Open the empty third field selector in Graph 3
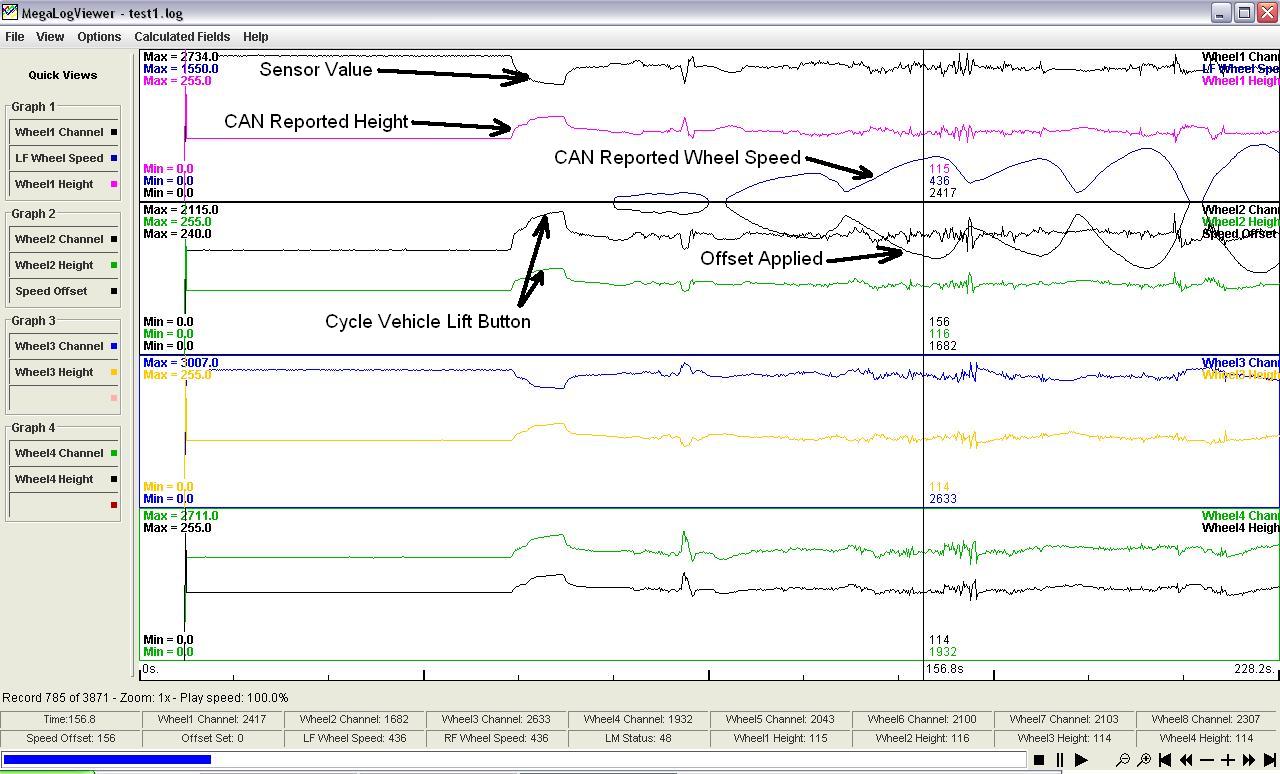Screen dimensions: 1280x774 (64, 398)
